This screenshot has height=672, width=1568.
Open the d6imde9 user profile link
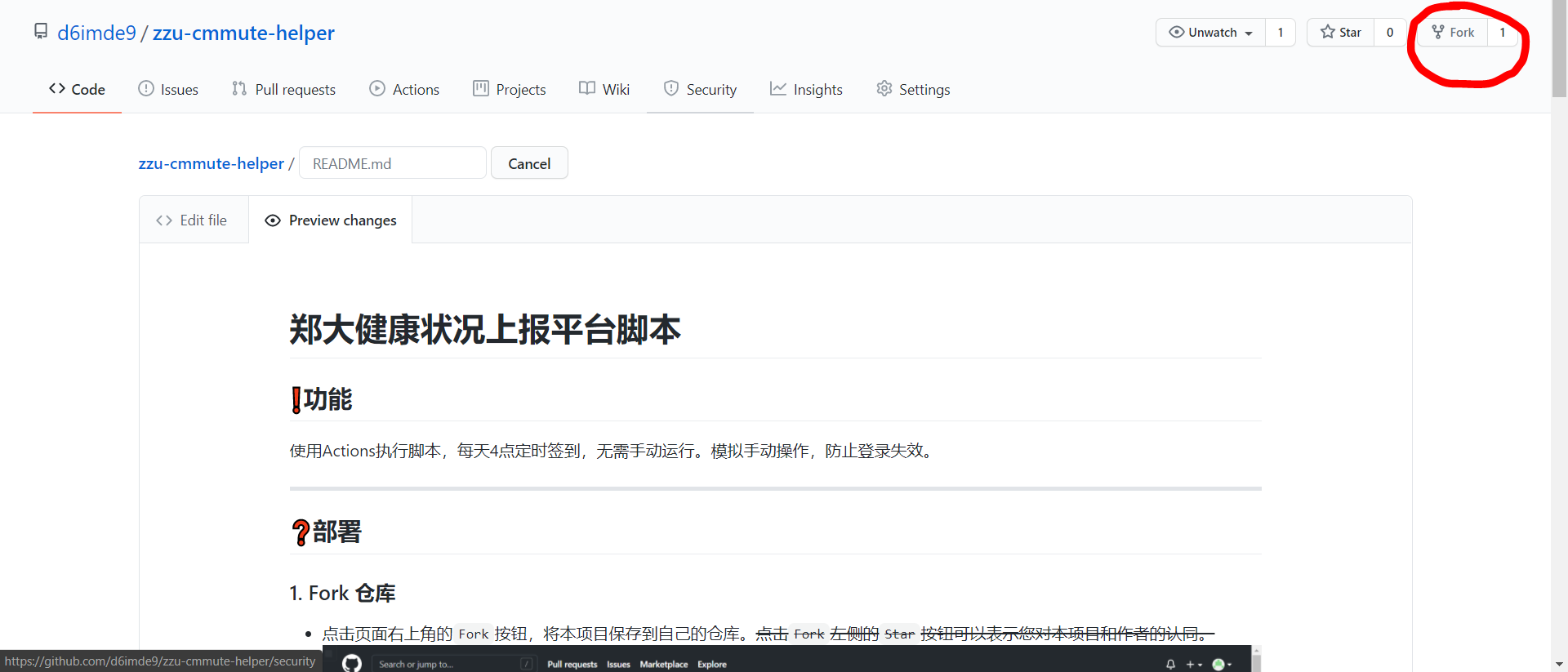pos(96,33)
